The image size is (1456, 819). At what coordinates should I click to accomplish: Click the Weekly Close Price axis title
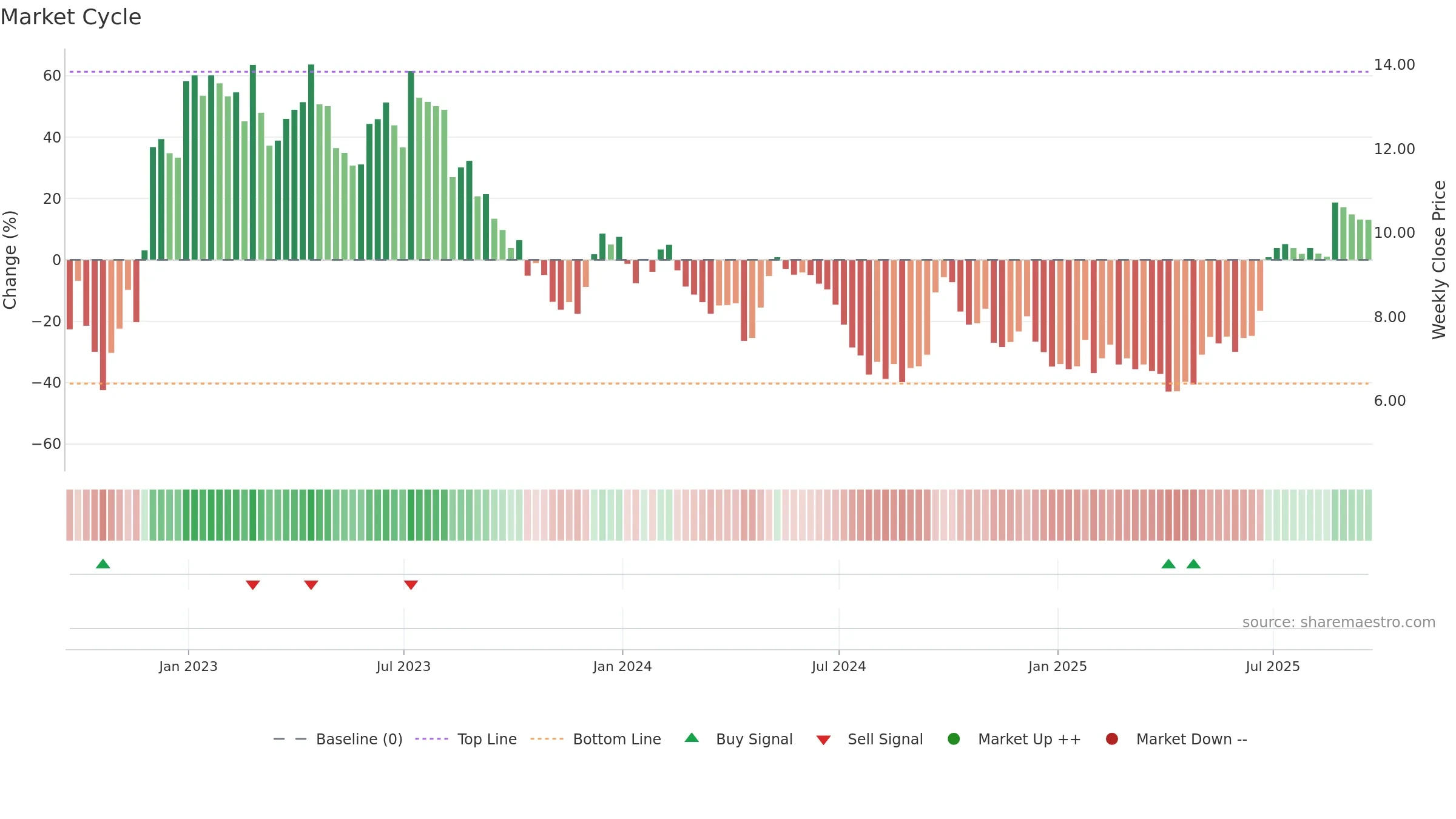1439,260
